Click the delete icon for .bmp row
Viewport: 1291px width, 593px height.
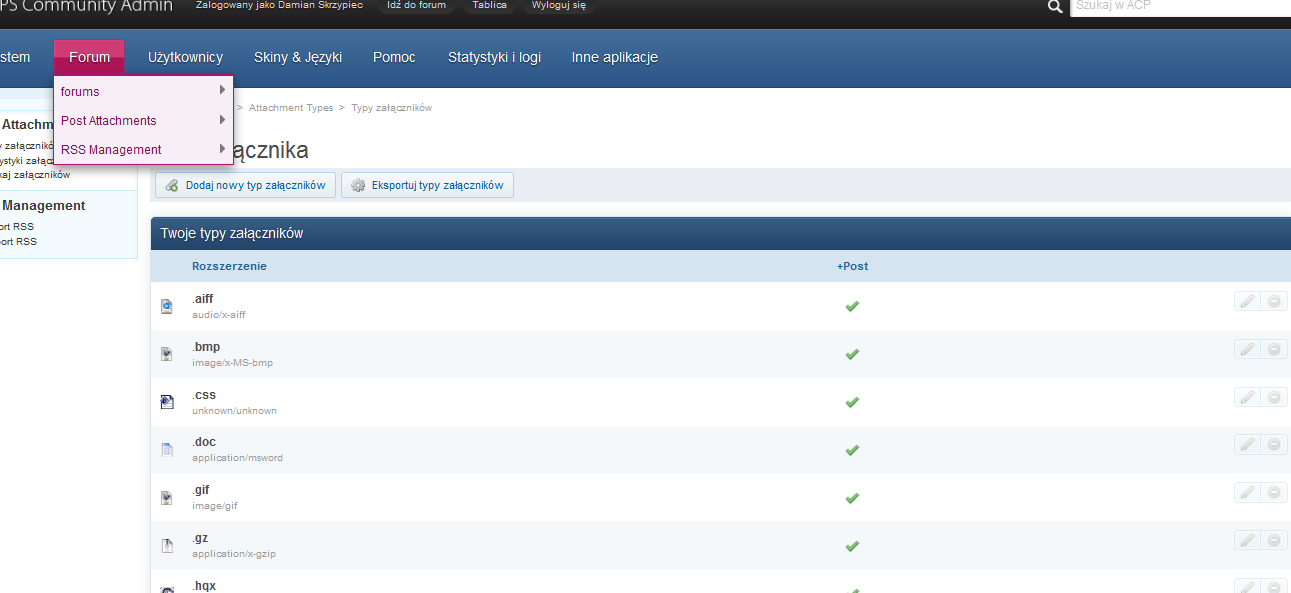point(1274,349)
